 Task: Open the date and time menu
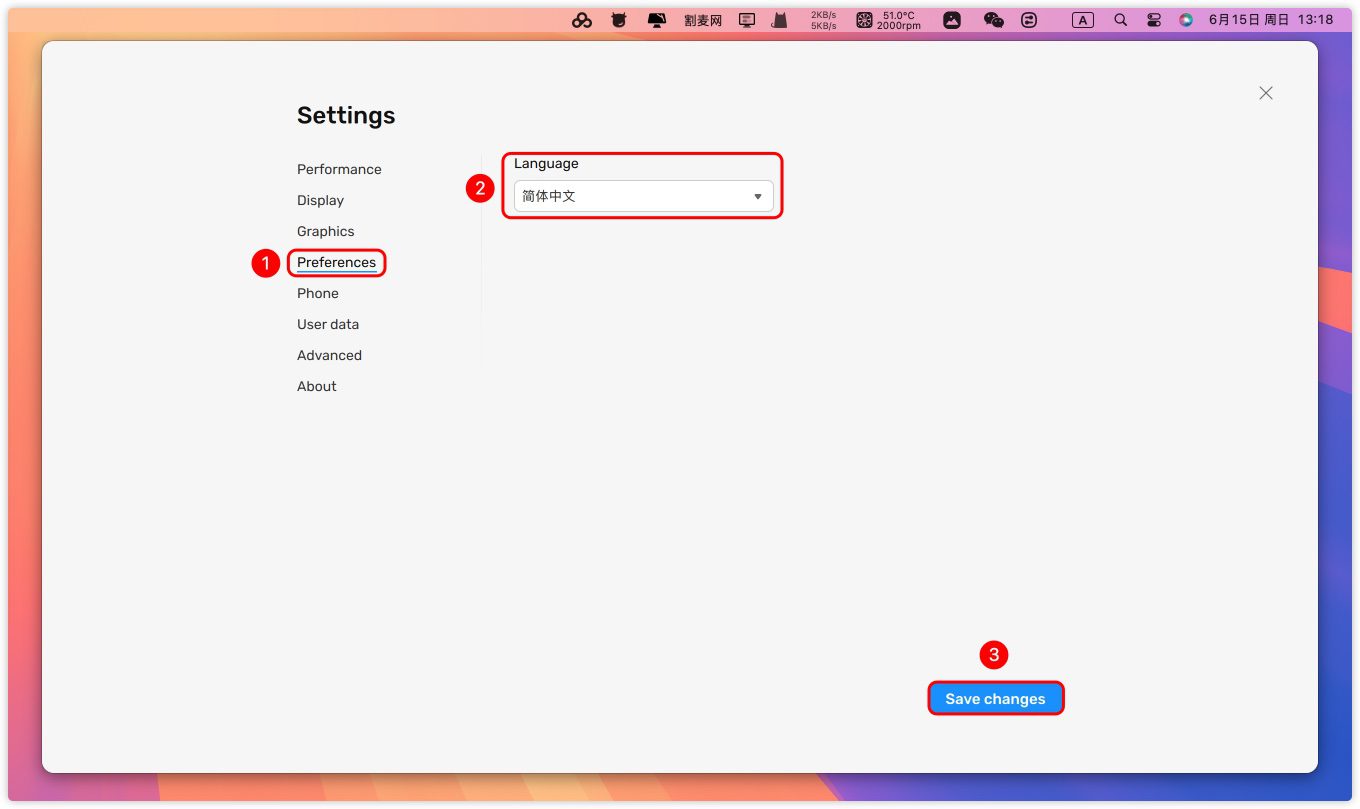pos(1270,20)
